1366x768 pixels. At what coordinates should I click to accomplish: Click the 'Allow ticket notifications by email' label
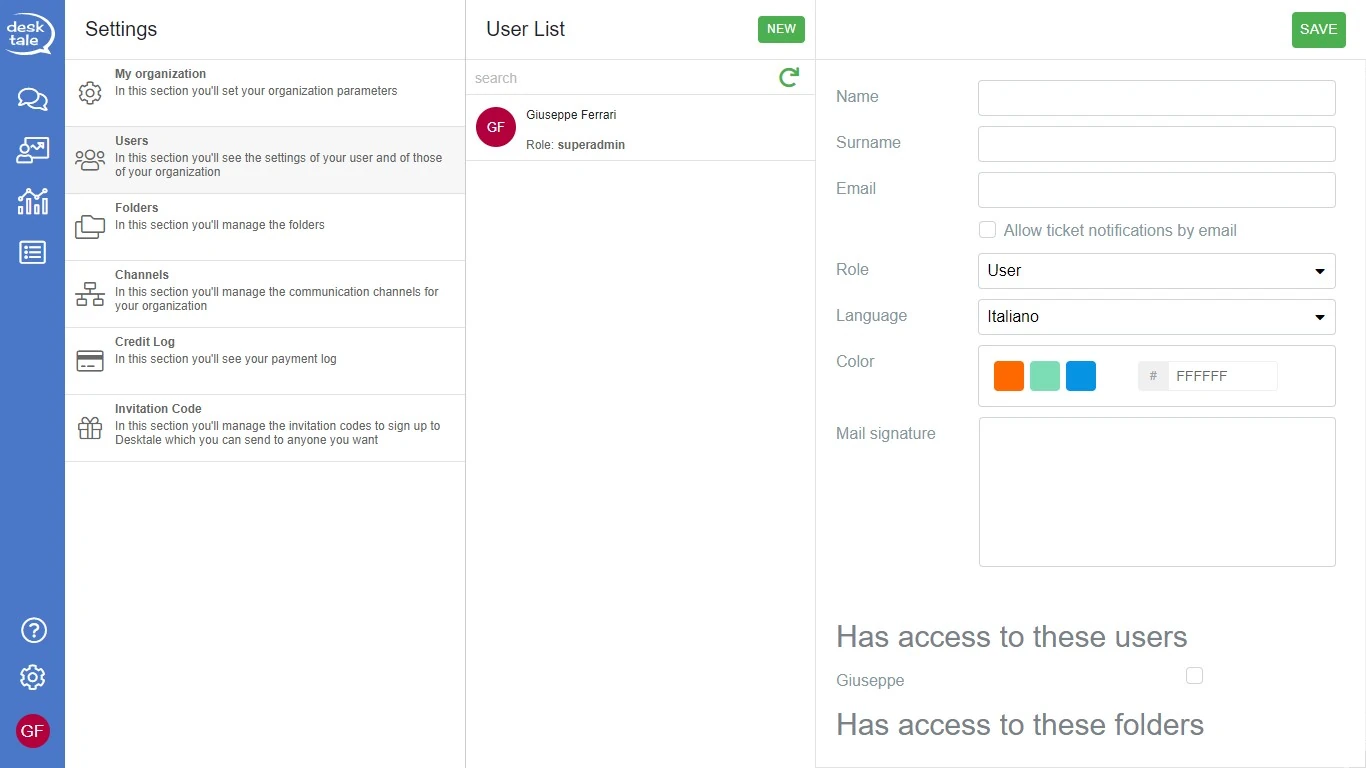click(x=1120, y=230)
